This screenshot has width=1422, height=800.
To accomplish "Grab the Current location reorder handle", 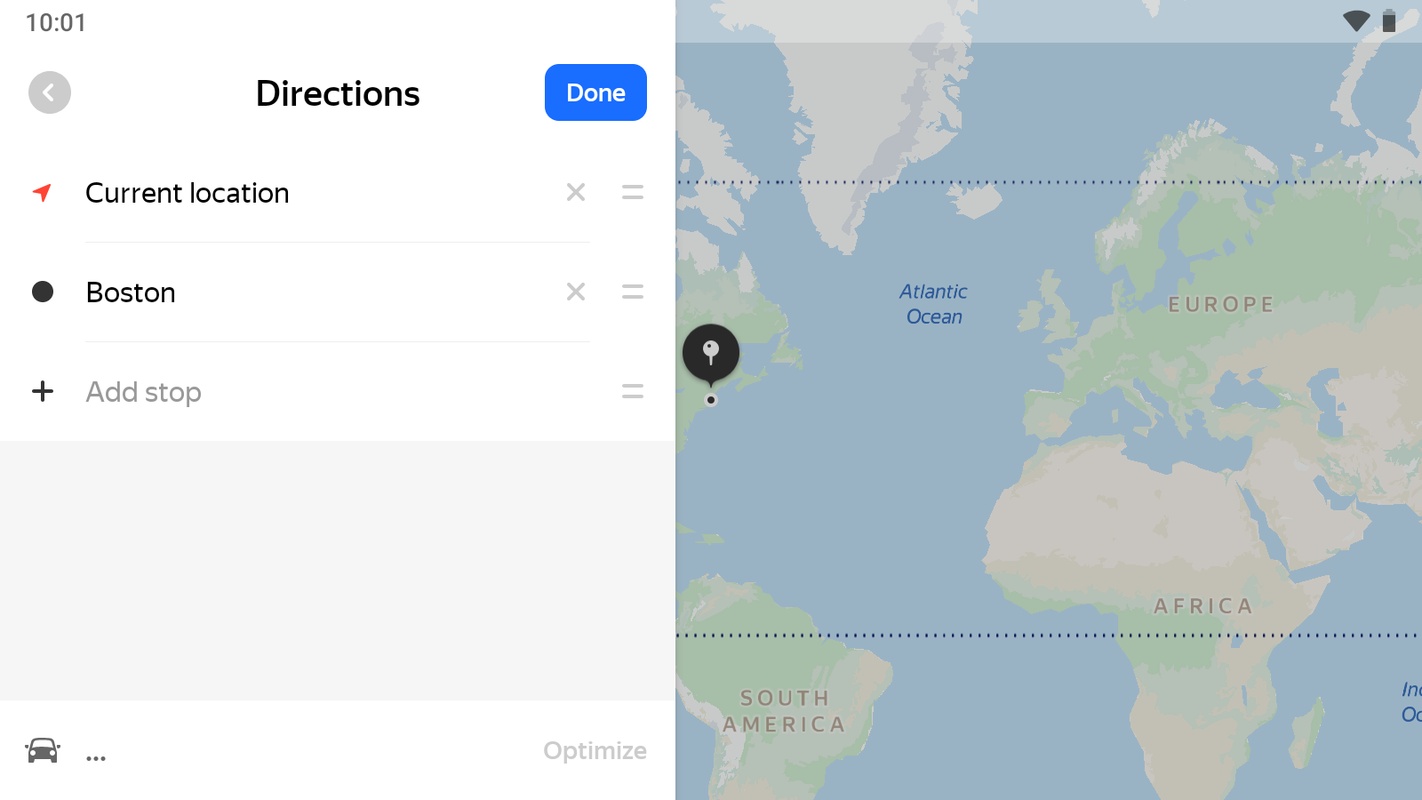I will pyautogui.click(x=632, y=192).
